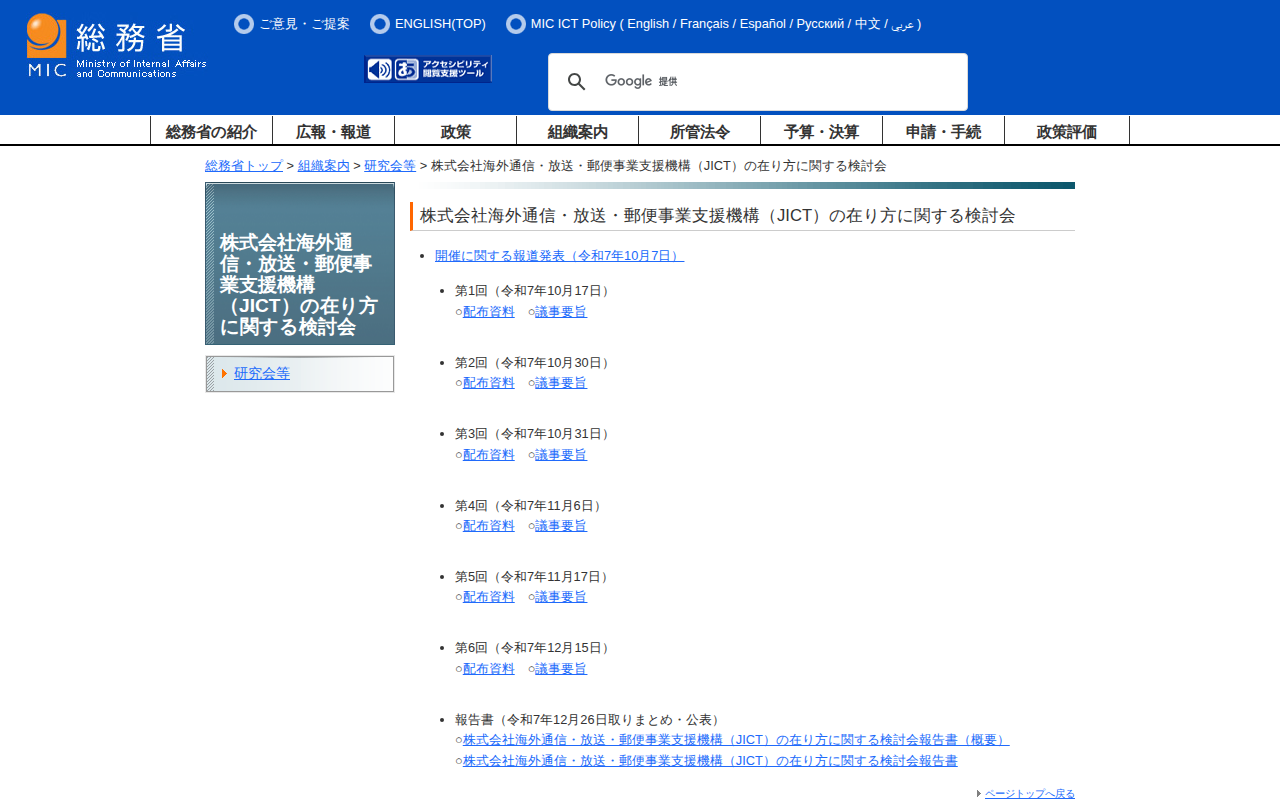
Task: Open the report summary (概要) link
Action: tap(735, 740)
